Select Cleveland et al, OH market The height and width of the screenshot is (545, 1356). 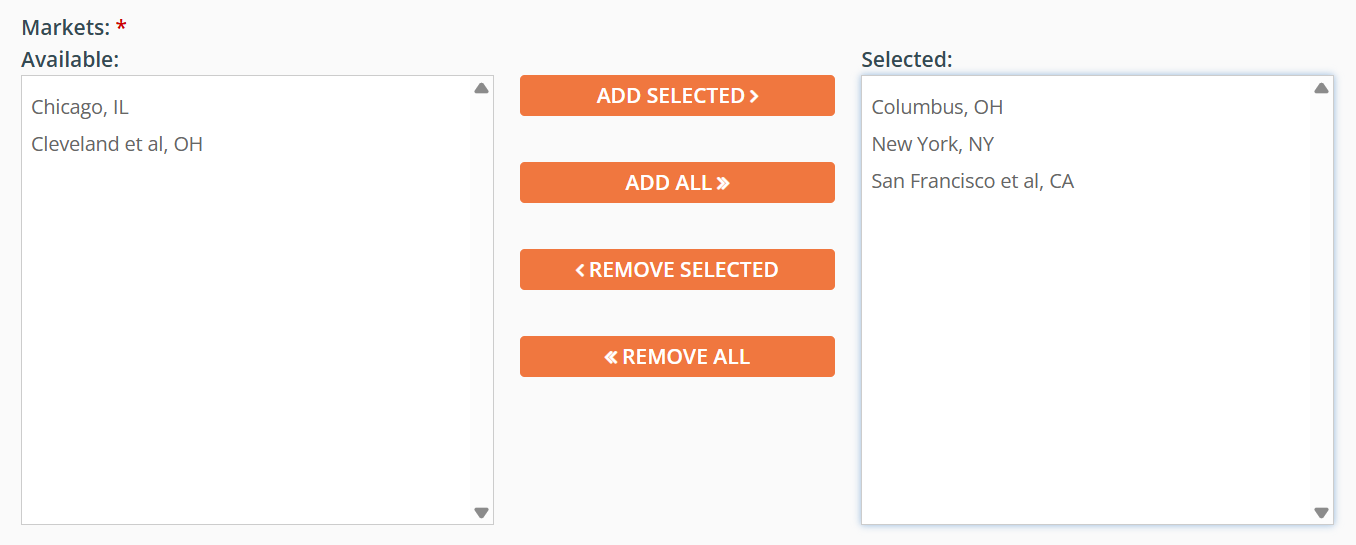[x=117, y=144]
